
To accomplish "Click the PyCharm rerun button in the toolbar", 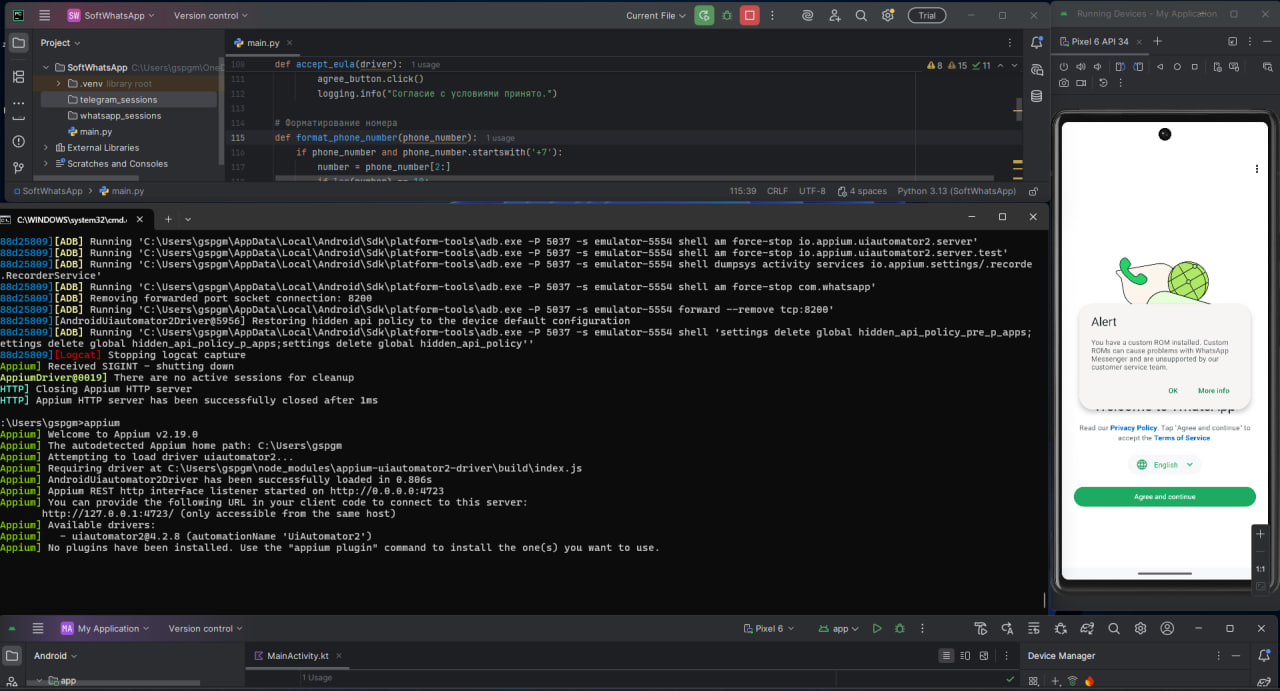I will (x=705, y=16).
